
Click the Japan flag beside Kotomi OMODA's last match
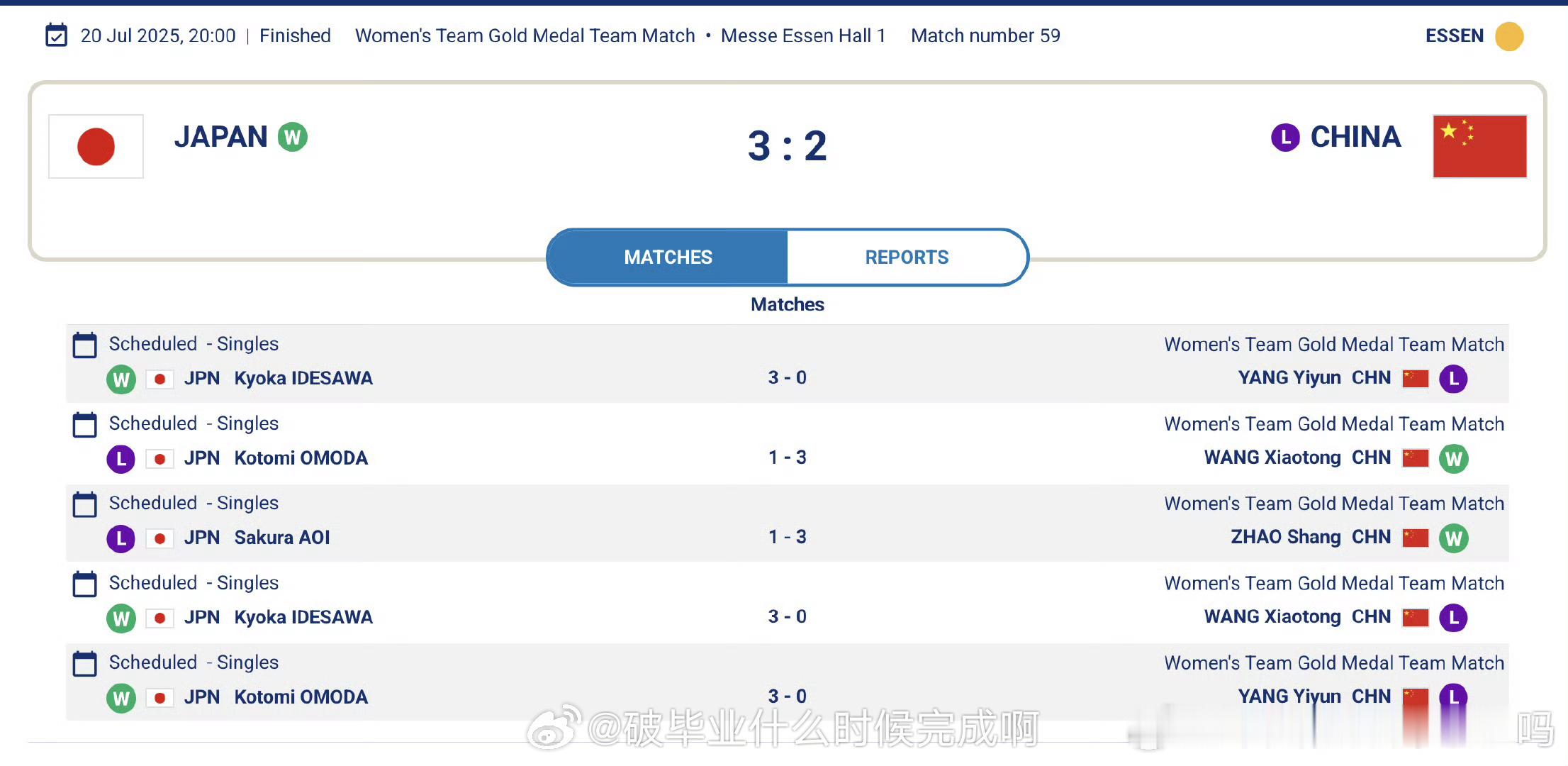tap(159, 697)
